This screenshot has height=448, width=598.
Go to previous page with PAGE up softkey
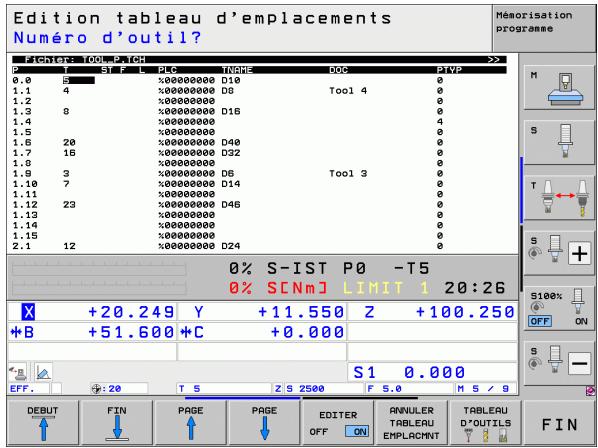click(191, 422)
